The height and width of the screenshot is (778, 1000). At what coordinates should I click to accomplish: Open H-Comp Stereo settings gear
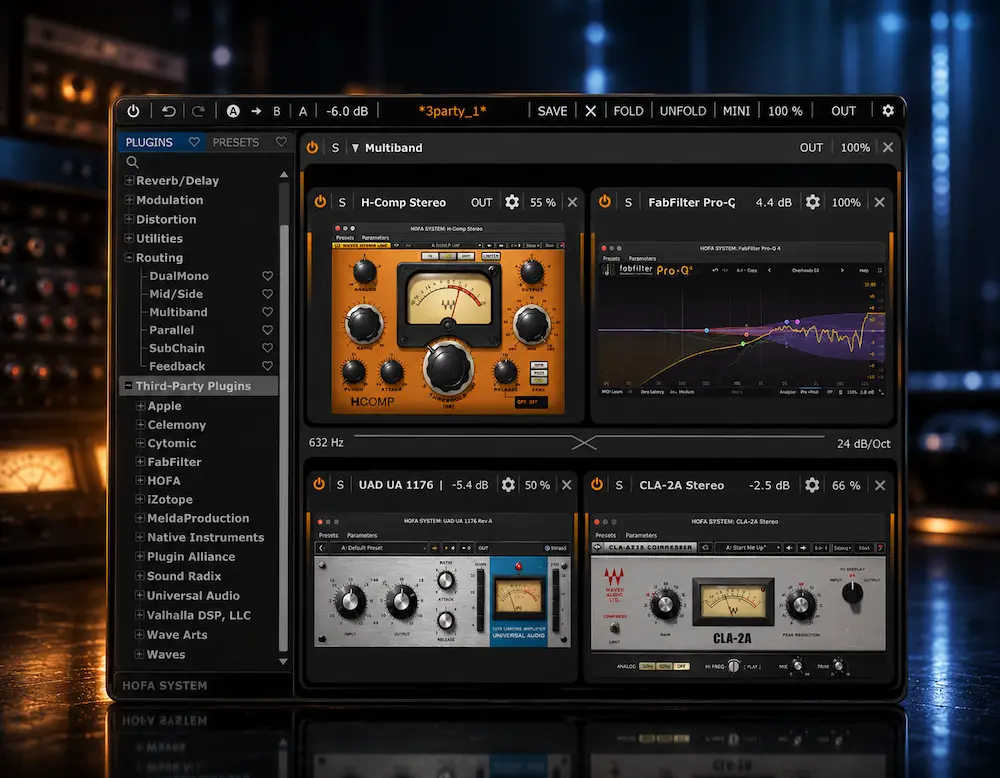point(511,202)
